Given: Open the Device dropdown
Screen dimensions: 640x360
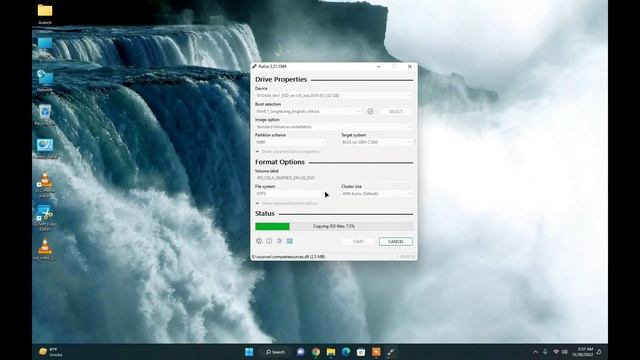Looking at the screenshot, I should click(x=334, y=96).
